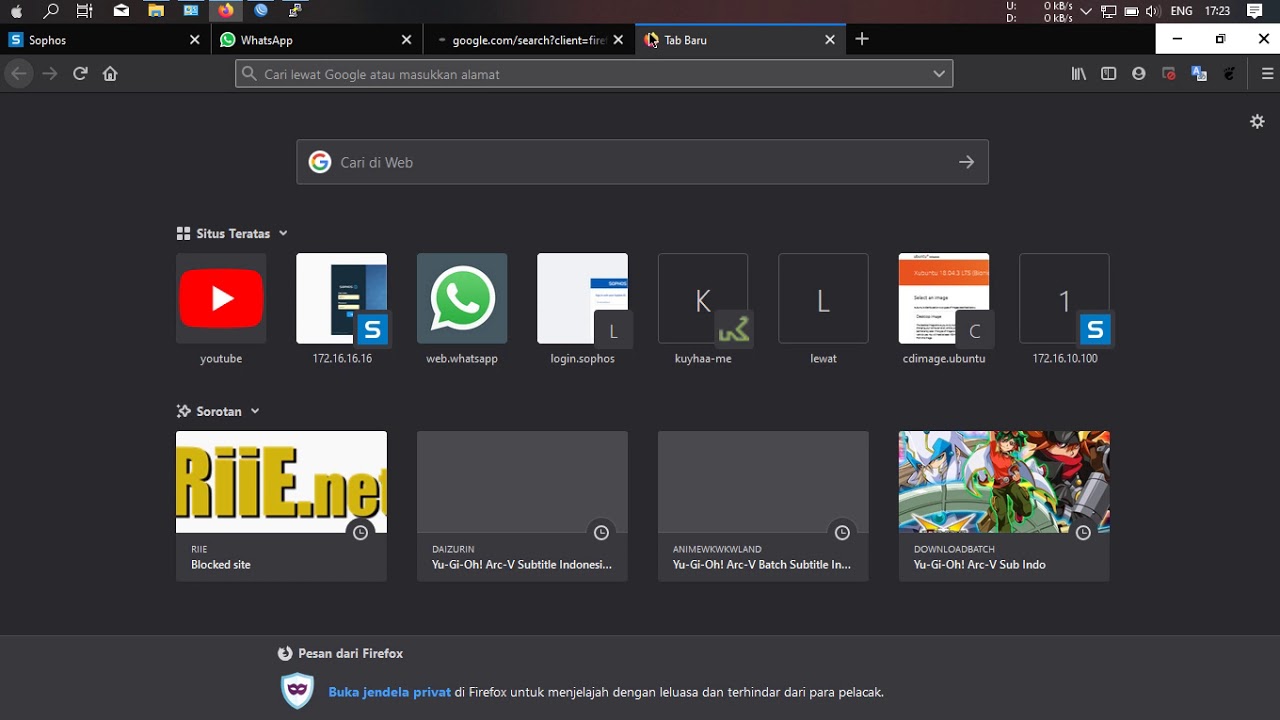1280x720 pixels.
Task: Open the address bar history dropdown
Action: click(x=938, y=73)
